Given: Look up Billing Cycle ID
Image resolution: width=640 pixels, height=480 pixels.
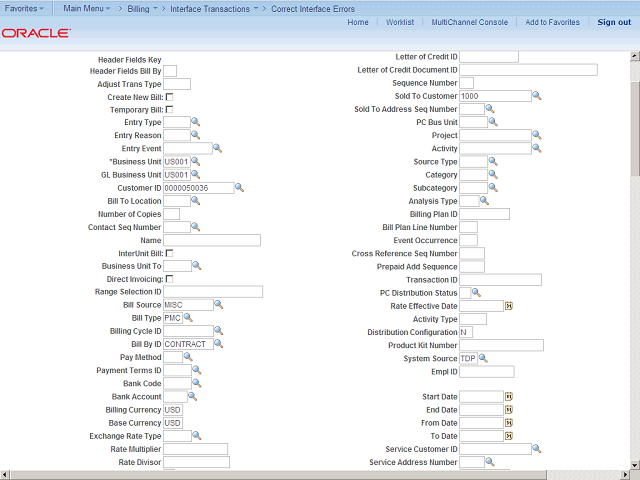Looking at the screenshot, I should click(218, 330).
